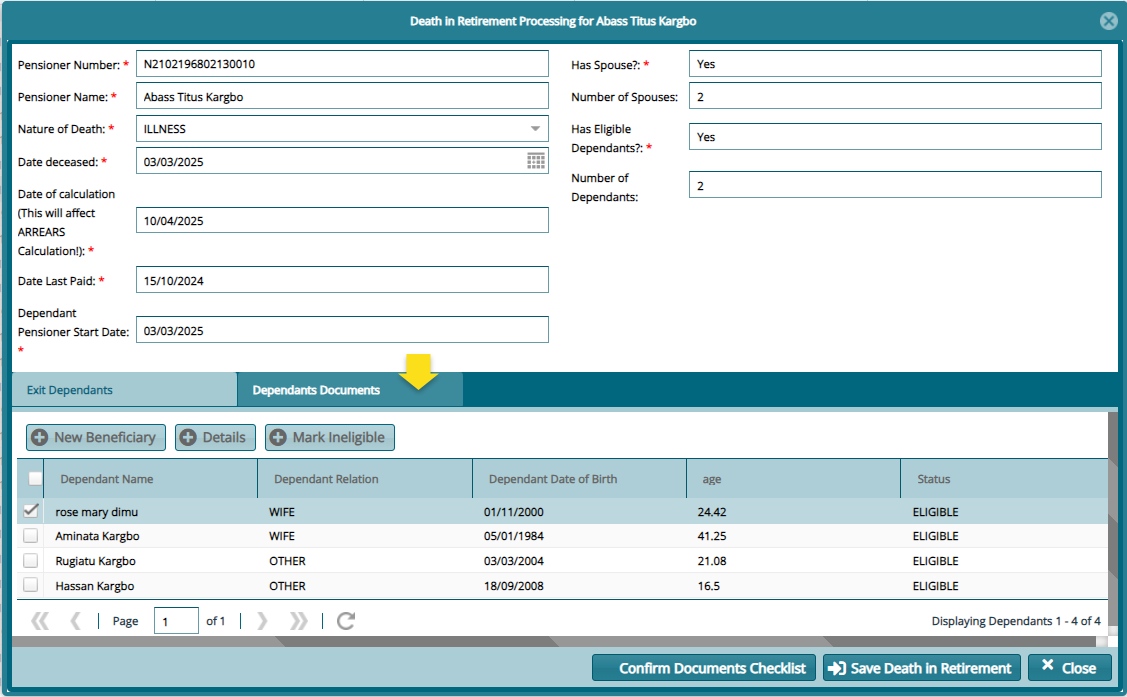Refresh the dependants grid

coord(346,621)
